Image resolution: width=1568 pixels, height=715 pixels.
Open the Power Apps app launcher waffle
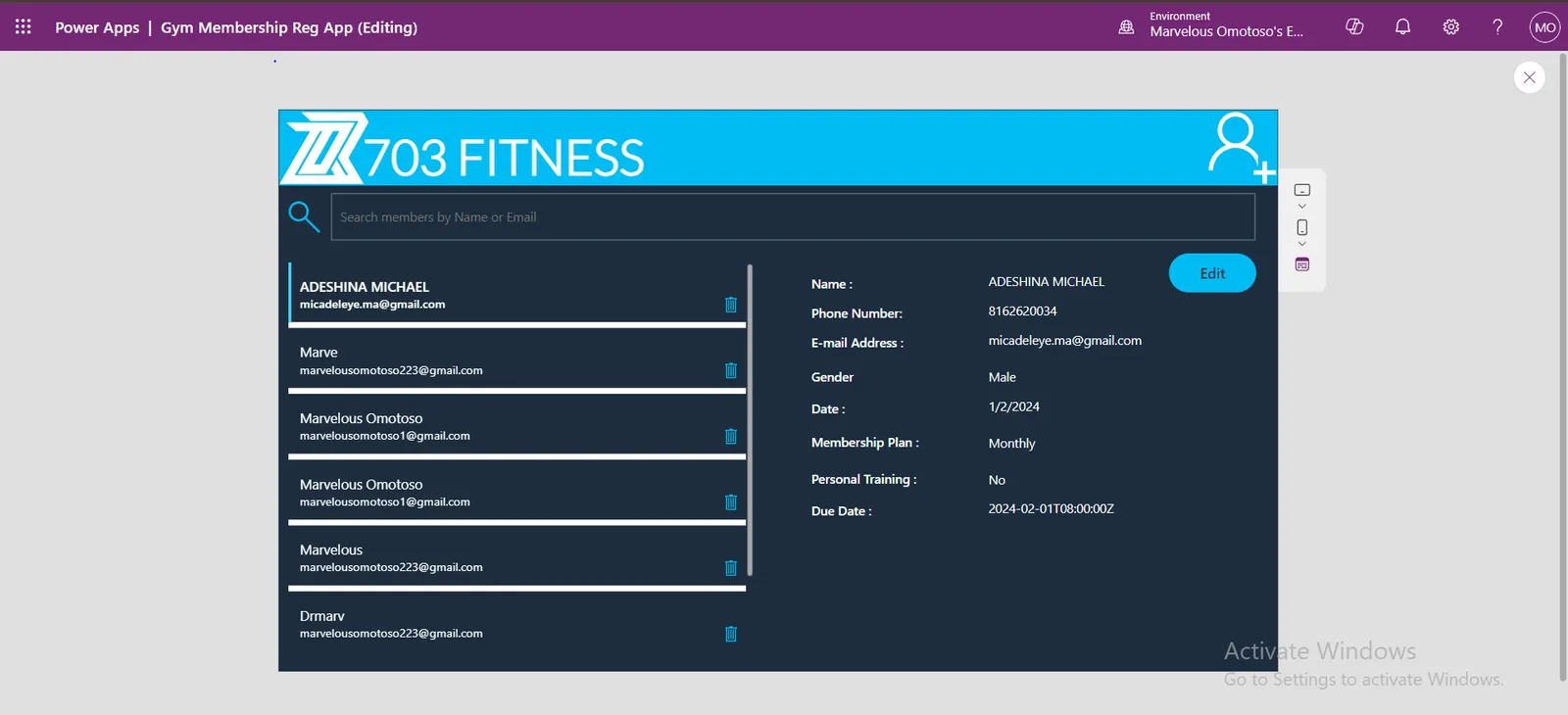click(x=24, y=26)
